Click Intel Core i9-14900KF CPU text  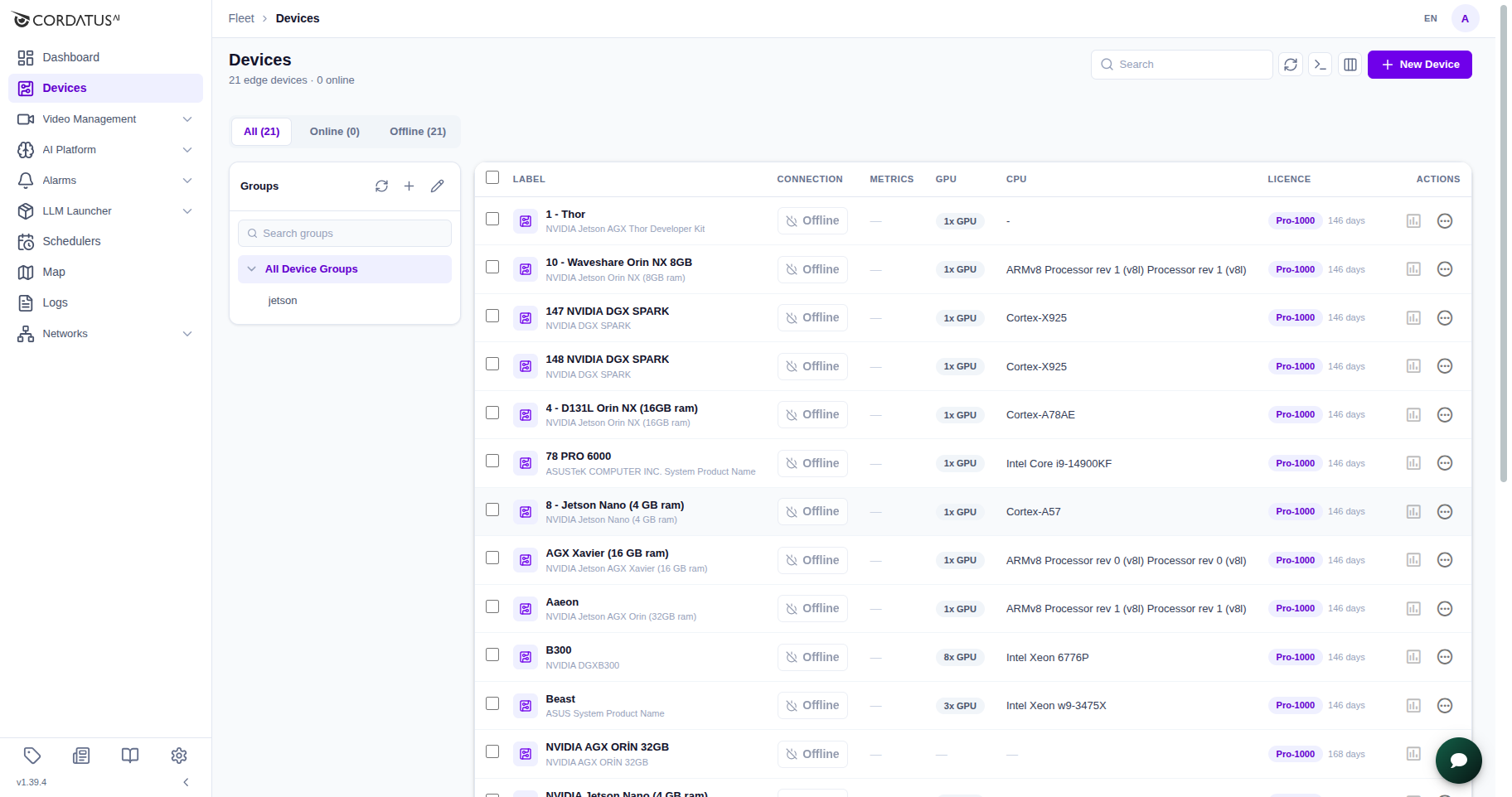[1059, 464]
